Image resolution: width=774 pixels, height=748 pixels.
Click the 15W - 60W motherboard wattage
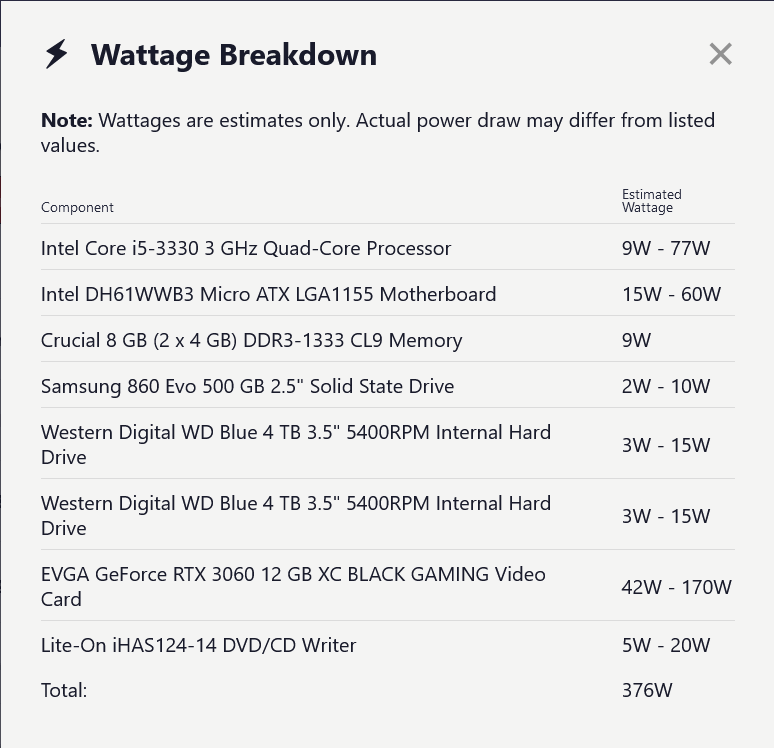[670, 294]
